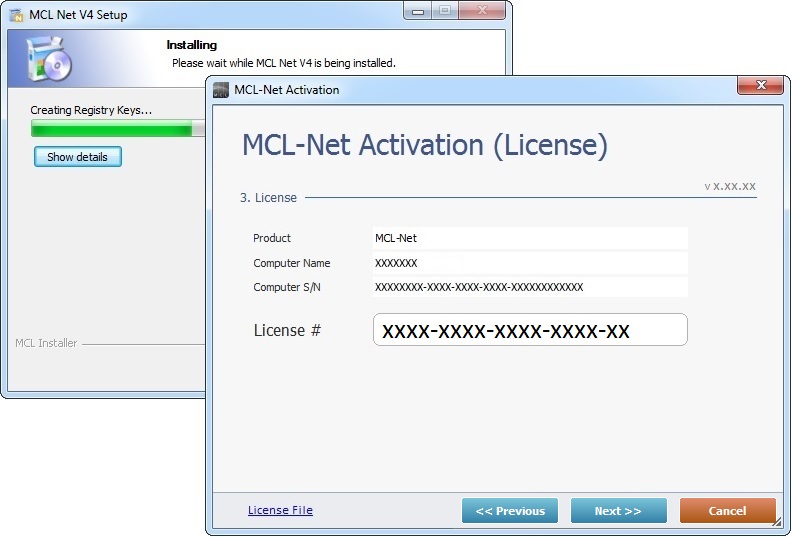Click the 'Product' label
This screenshot has height=538, width=792.
[x=272, y=238]
